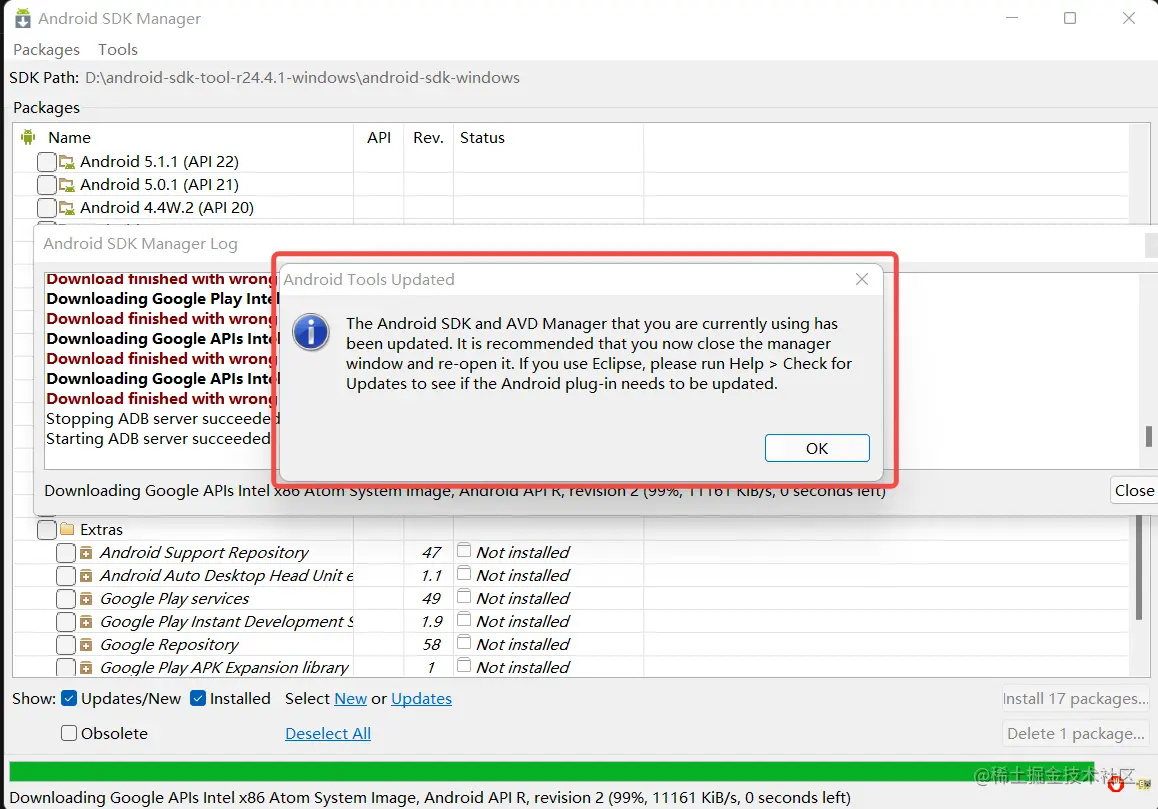Click the Name column header
The height and width of the screenshot is (809, 1158).
pyautogui.click(x=69, y=137)
